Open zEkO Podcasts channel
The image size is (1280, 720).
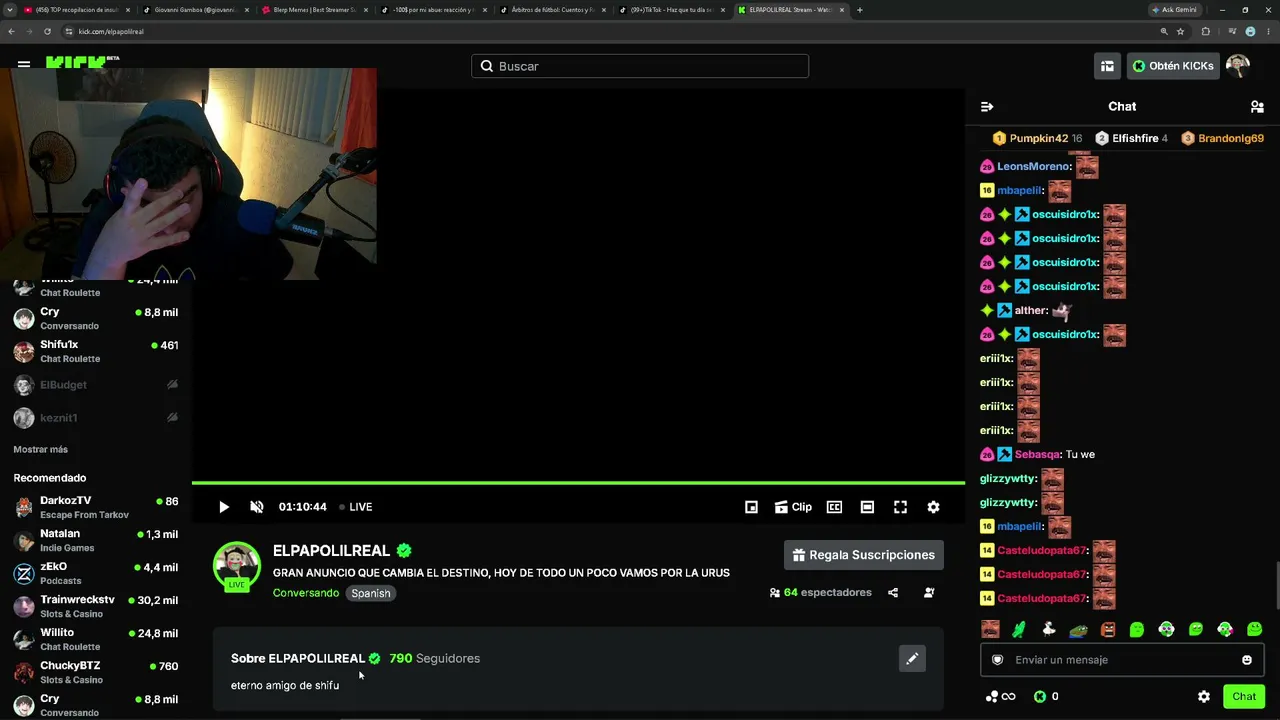point(96,573)
